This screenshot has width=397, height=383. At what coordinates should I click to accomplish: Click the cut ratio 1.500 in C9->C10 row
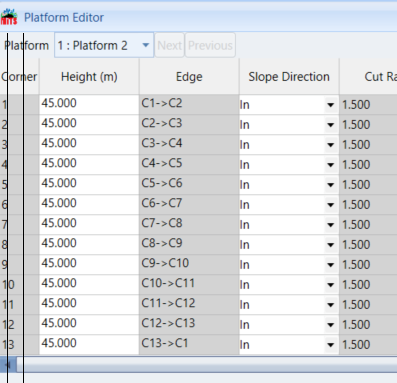tap(368, 265)
